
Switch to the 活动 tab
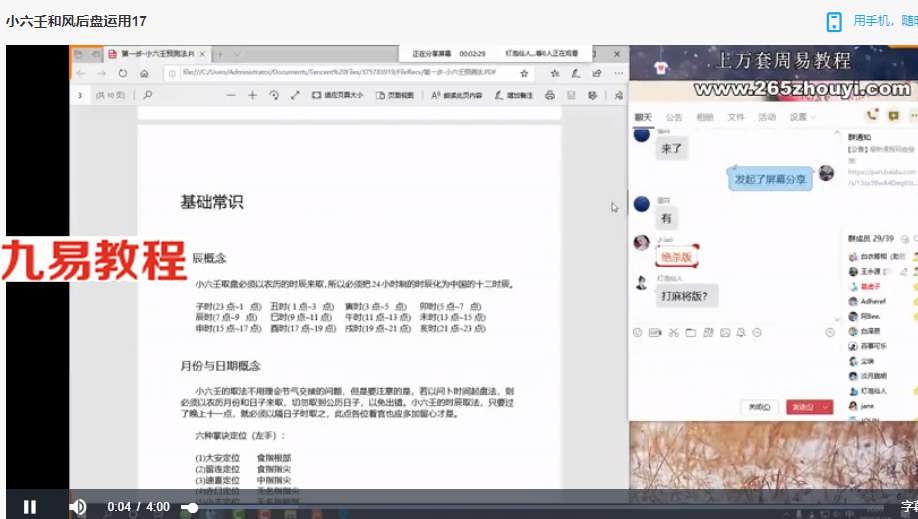[767, 117]
